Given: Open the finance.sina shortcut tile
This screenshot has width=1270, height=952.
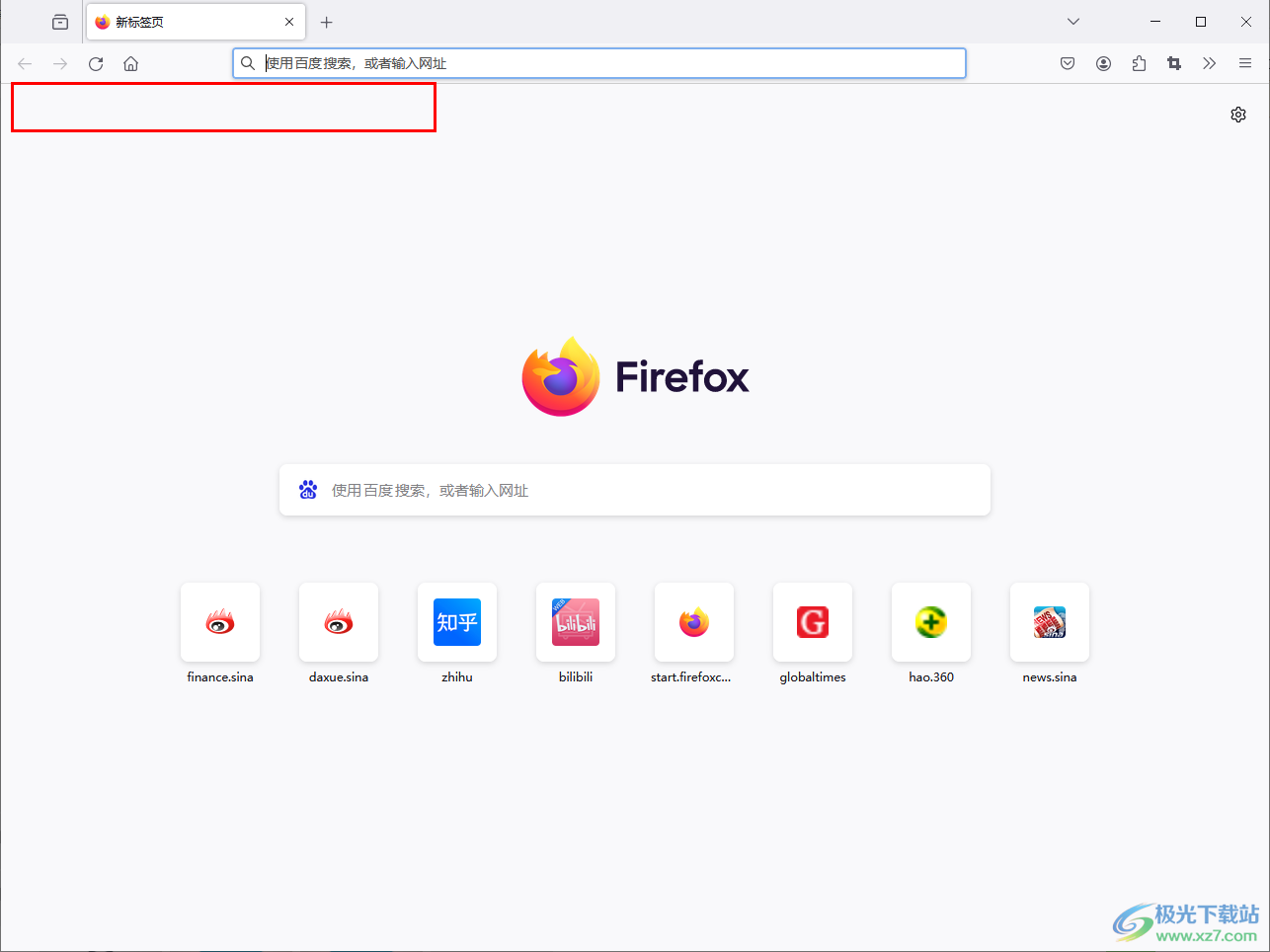Looking at the screenshot, I should coord(220,622).
